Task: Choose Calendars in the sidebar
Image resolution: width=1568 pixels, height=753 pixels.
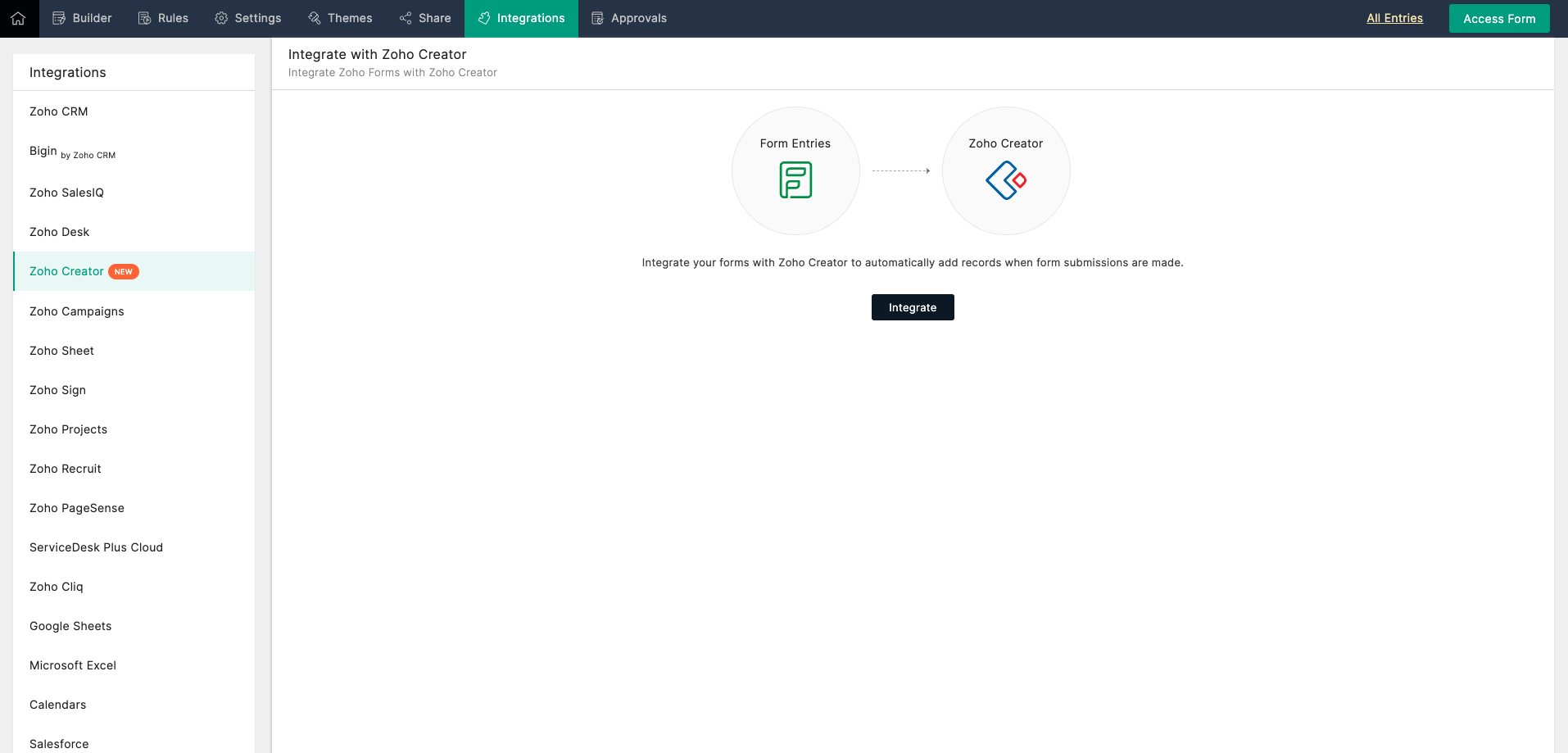Action: (x=134, y=705)
